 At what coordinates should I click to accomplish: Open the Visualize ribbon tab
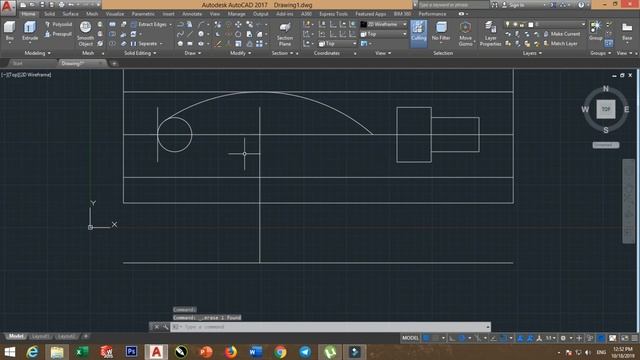click(115, 14)
